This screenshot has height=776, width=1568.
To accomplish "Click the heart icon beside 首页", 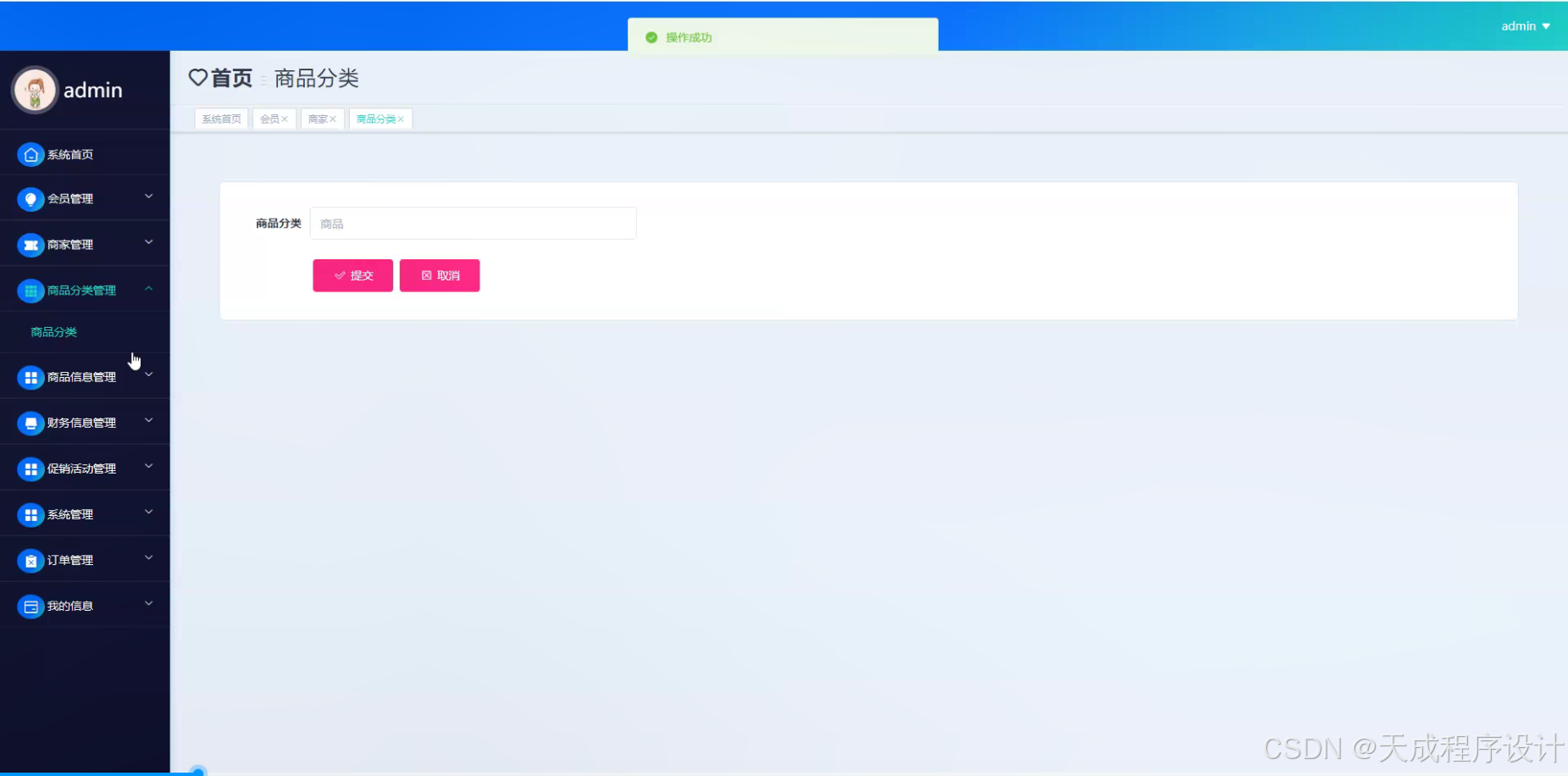I will pyautogui.click(x=197, y=78).
